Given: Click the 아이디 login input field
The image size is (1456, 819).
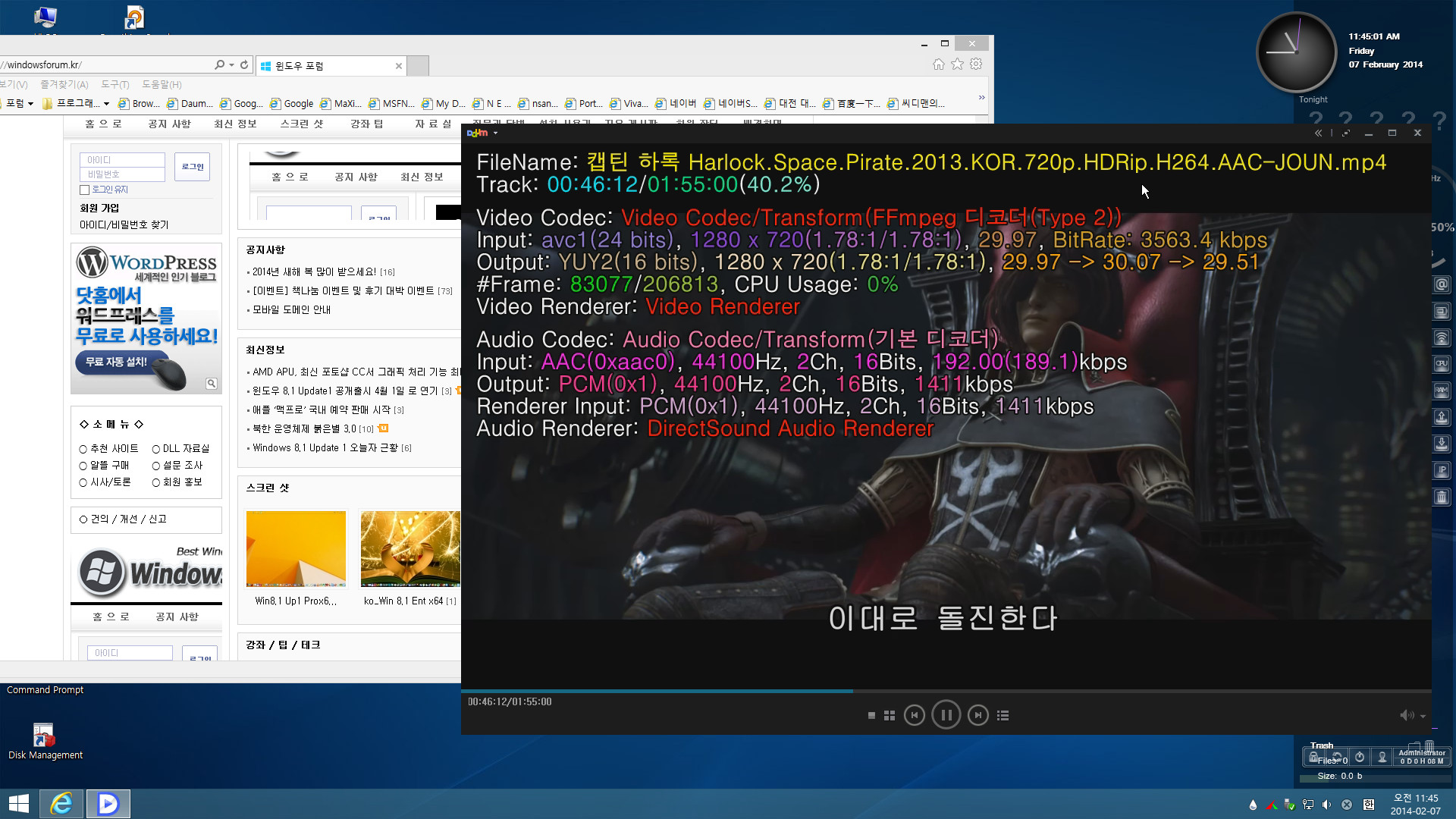Looking at the screenshot, I should click(x=122, y=160).
